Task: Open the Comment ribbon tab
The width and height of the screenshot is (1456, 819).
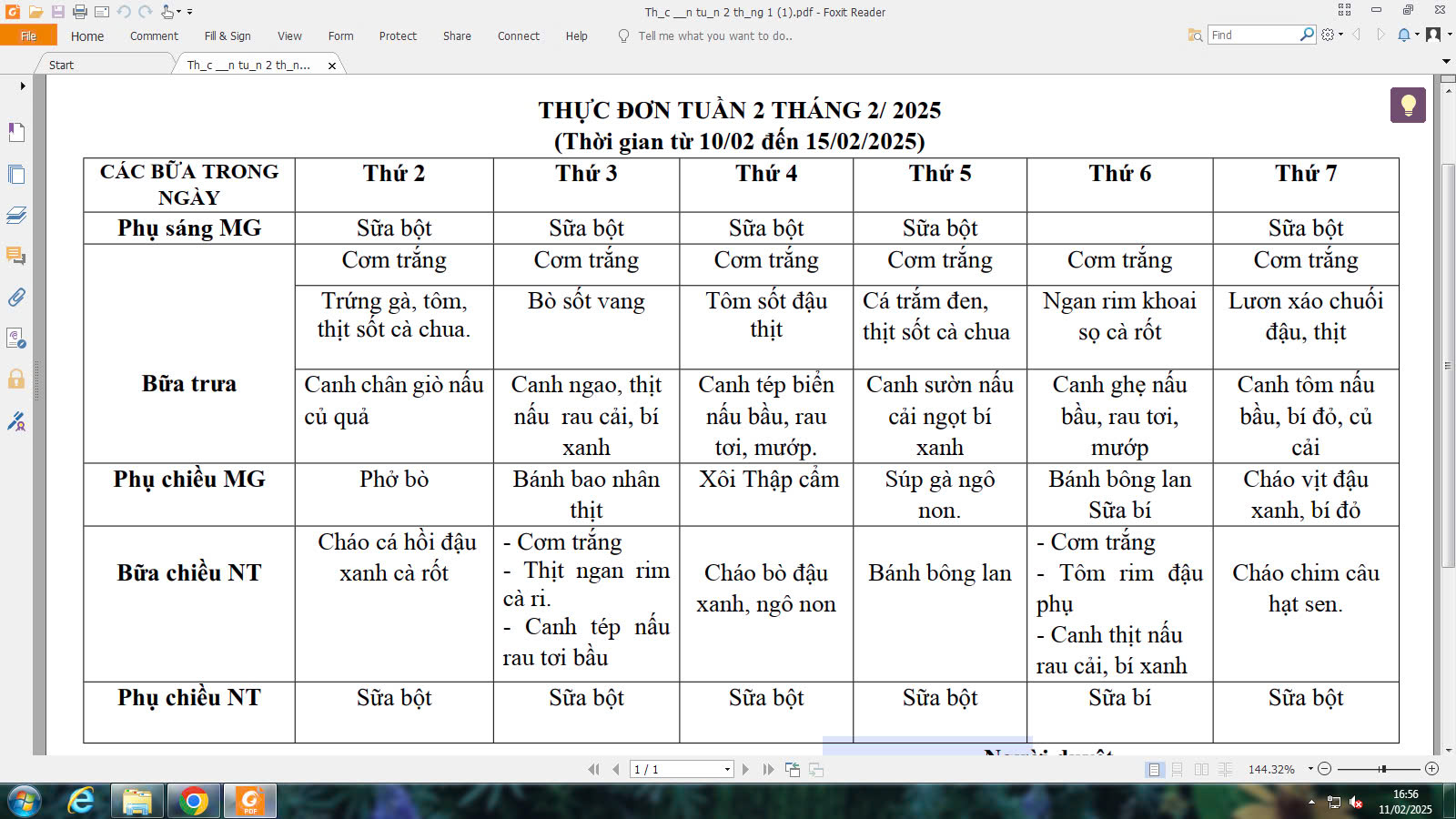Action: tap(154, 36)
